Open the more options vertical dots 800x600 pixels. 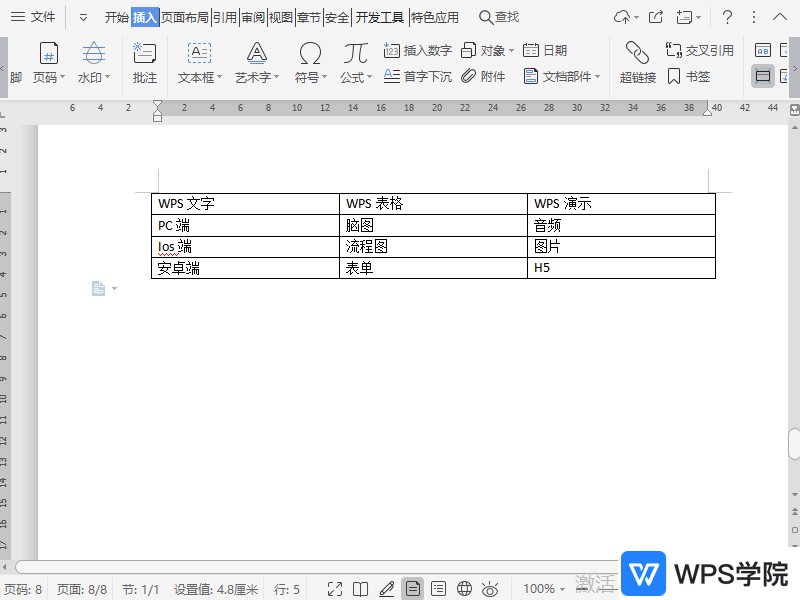[754, 17]
